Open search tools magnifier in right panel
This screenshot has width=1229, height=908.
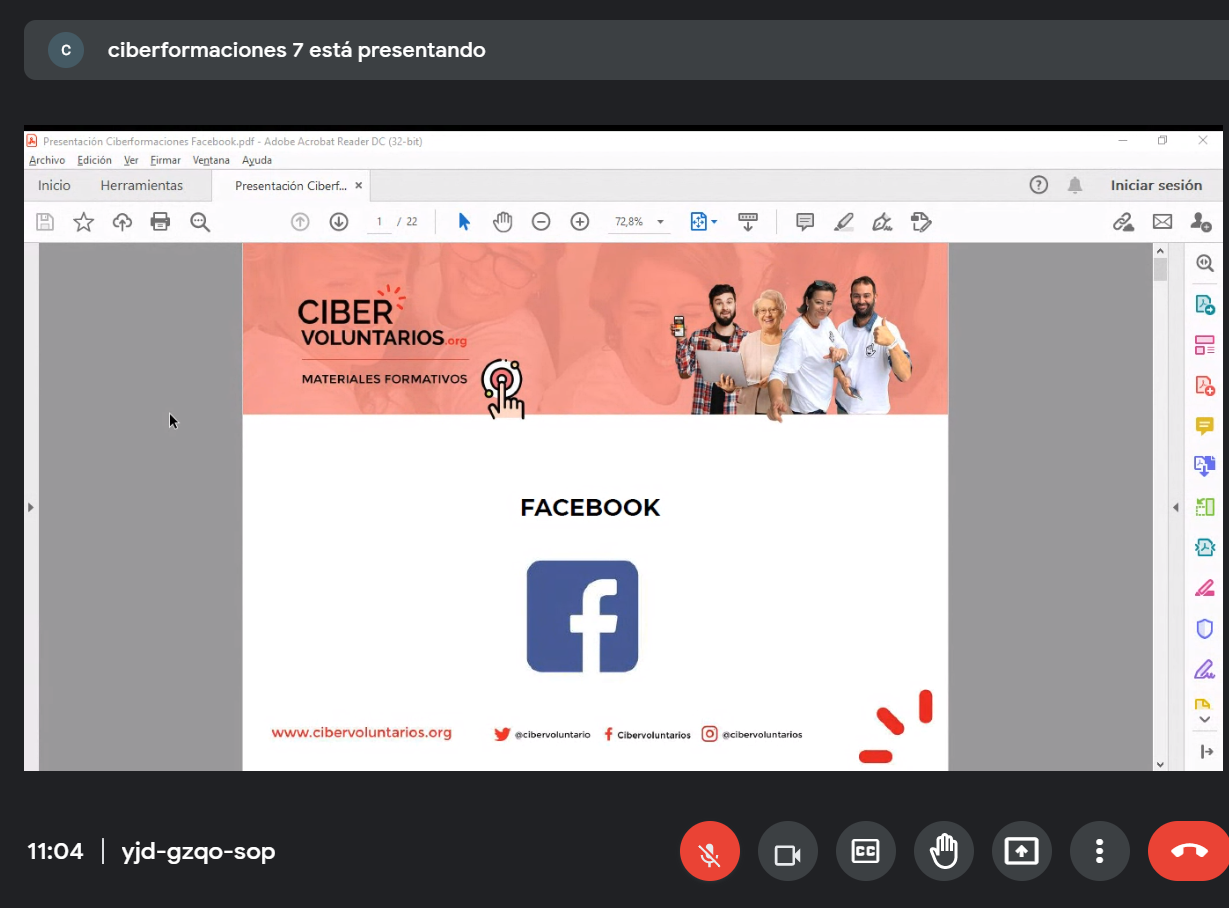[x=1205, y=263]
